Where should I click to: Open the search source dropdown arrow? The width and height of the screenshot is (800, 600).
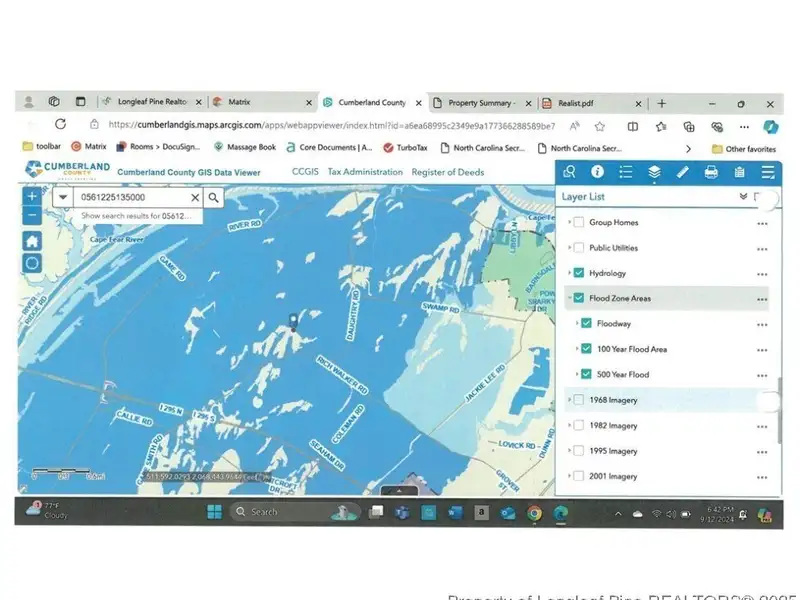point(63,198)
